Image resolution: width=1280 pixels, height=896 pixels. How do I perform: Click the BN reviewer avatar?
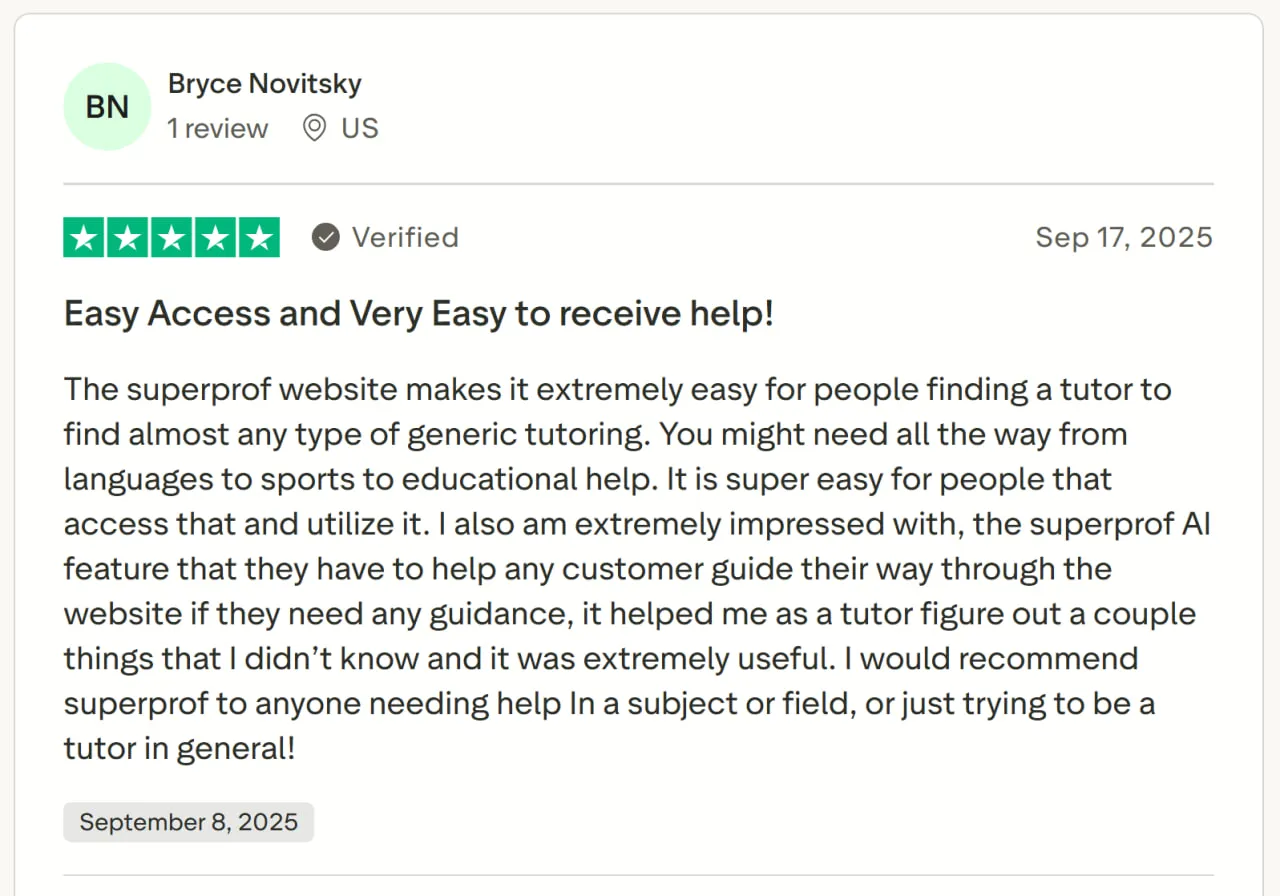tap(107, 107)
